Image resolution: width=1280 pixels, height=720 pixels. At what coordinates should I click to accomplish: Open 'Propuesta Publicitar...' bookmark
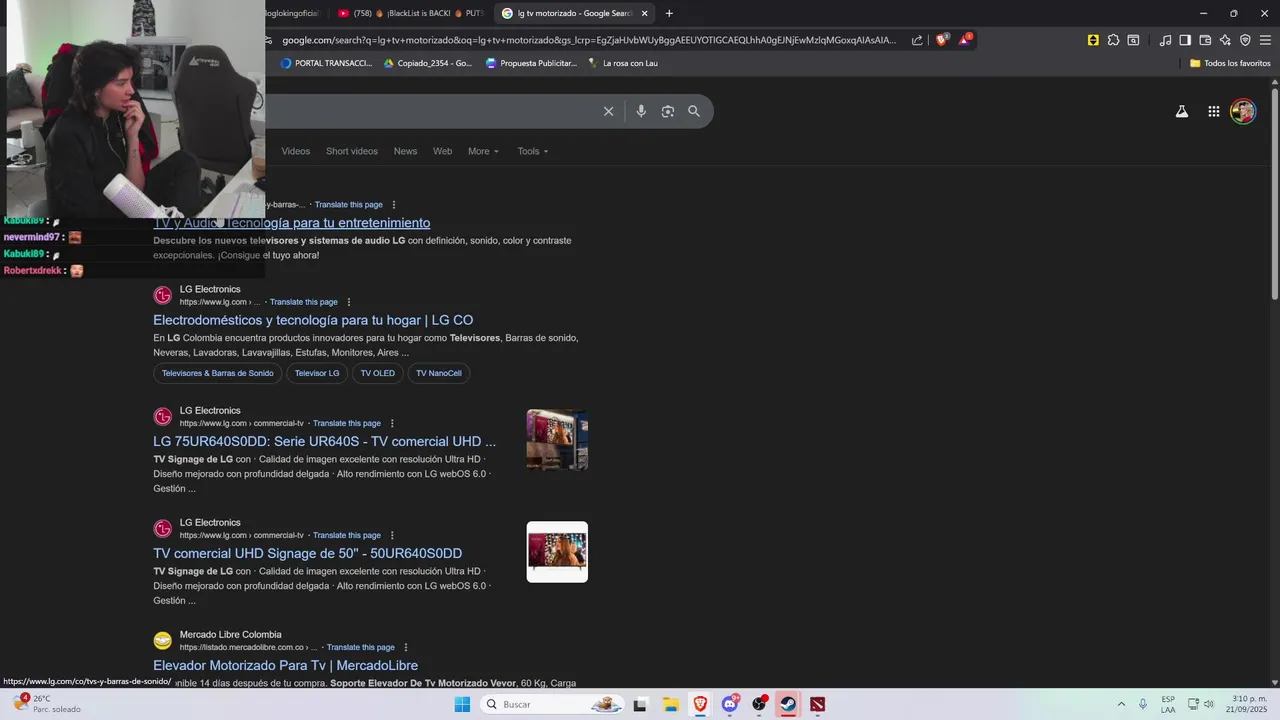pos(531,63)
